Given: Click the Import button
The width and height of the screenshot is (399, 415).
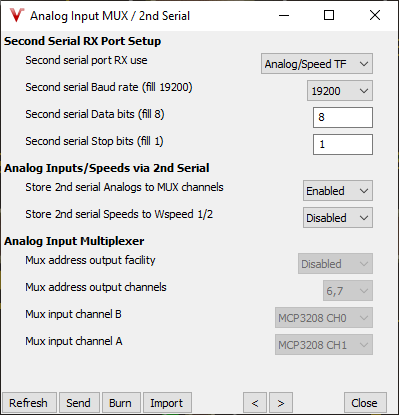Looking at the screenshot, I should click(167, 403).
